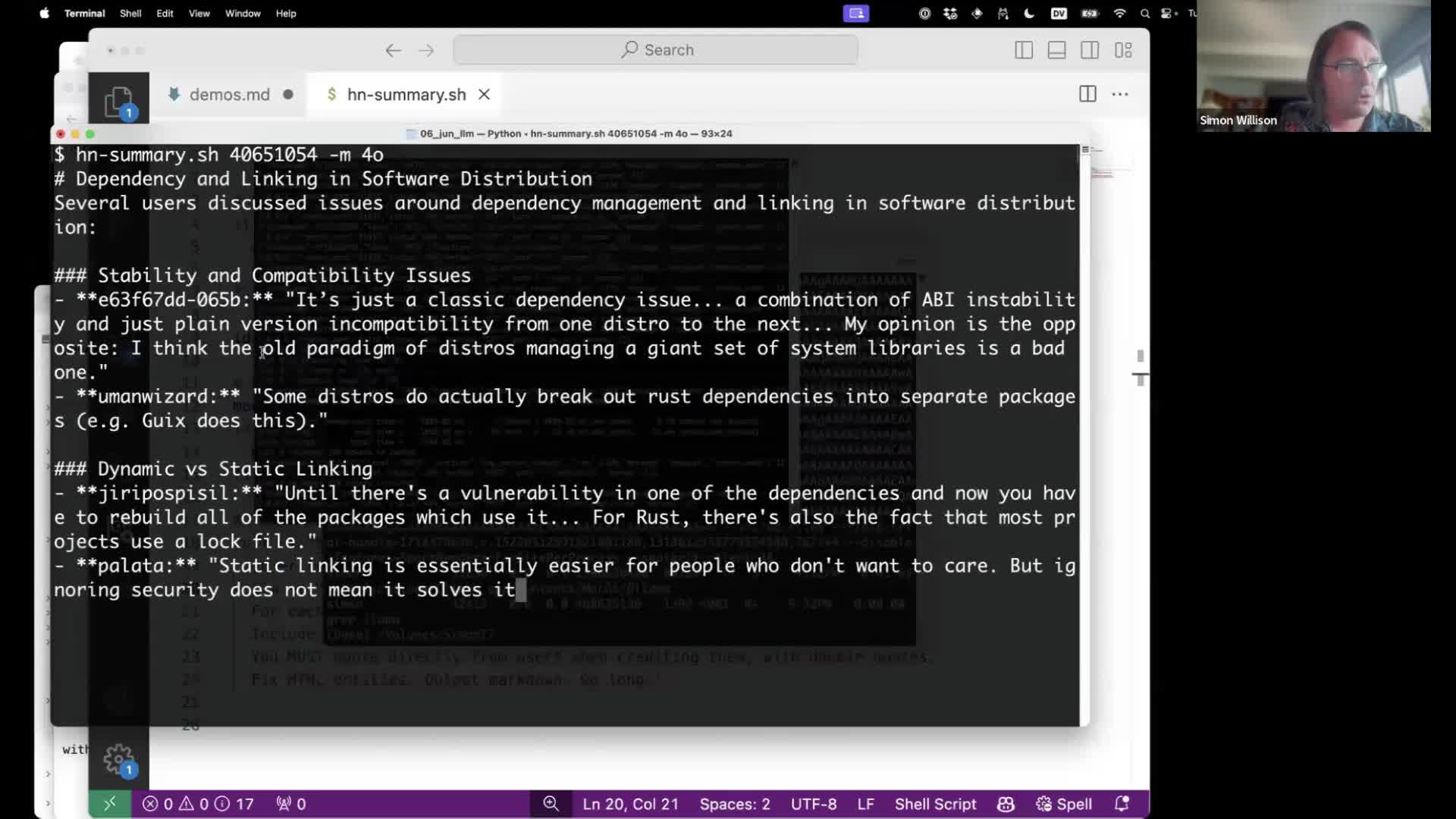Click the VS Code Search field
Image resolution: width=1456 pixels, height=819 pixels.
(656, 50)
